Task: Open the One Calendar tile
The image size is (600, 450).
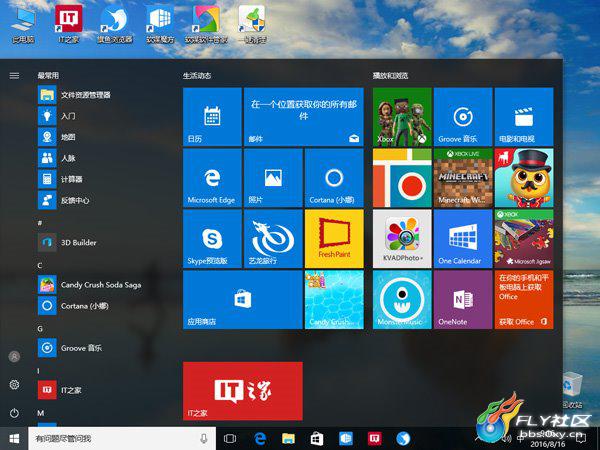Action: [x=463, y=239]
